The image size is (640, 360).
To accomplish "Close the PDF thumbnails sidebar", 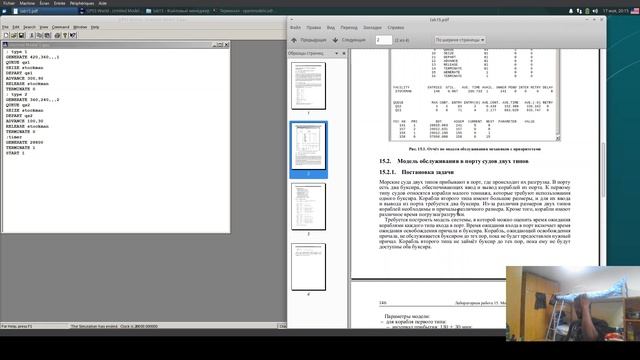I will pos(344,53).
